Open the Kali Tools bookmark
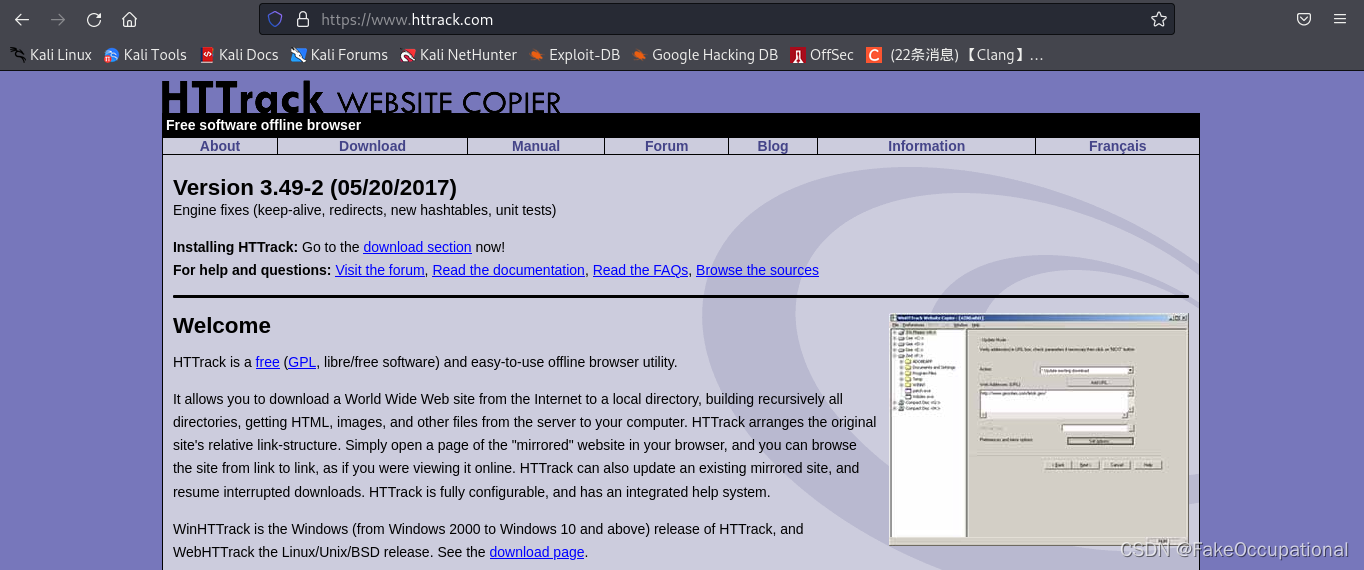The width and height of the screenshot is (1364, 570). point(145,55)
